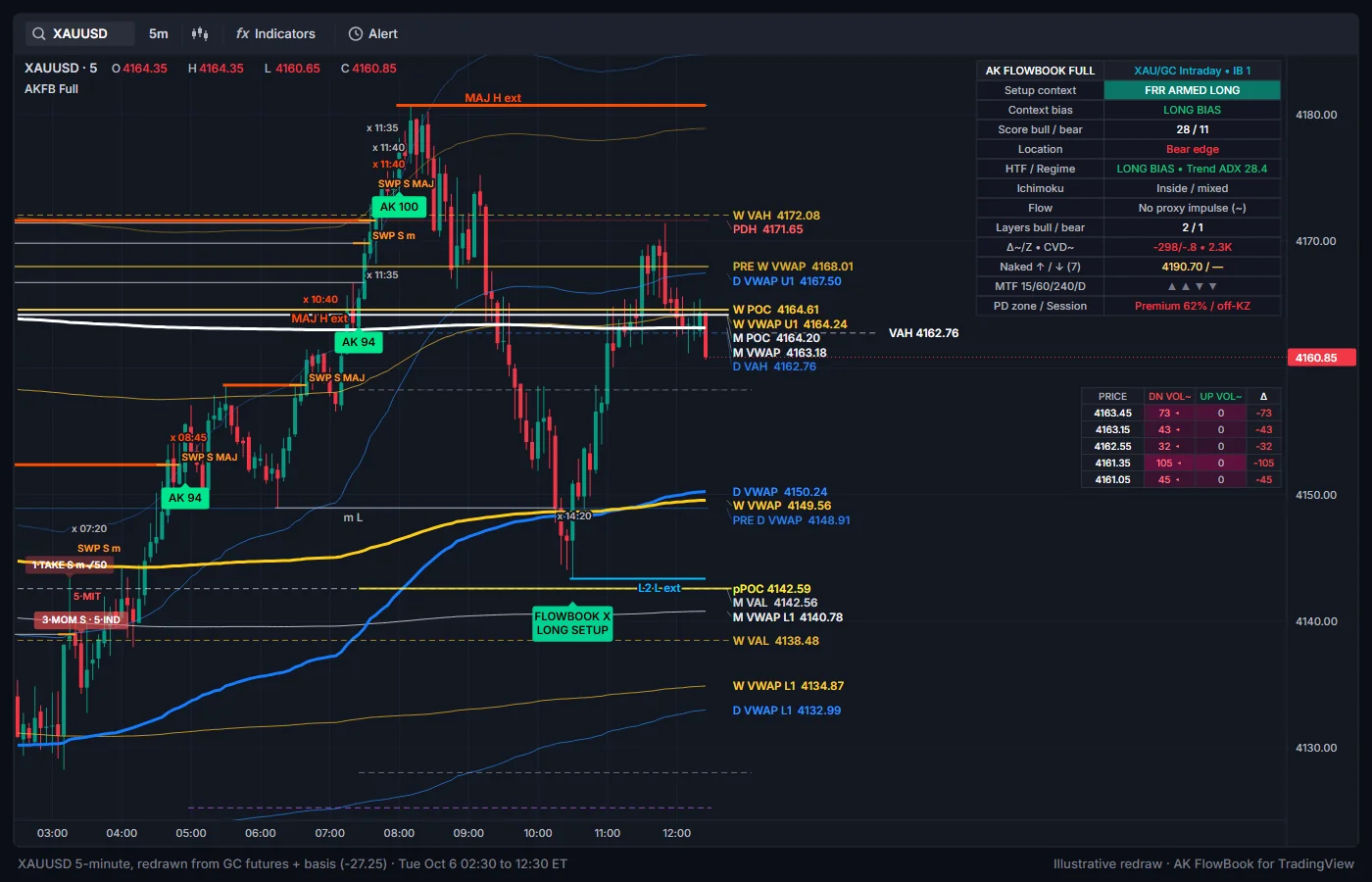Click the W VAH 4172.08 level label
The height and width of the screenshot is (882, 1372).
pos(776,216)
